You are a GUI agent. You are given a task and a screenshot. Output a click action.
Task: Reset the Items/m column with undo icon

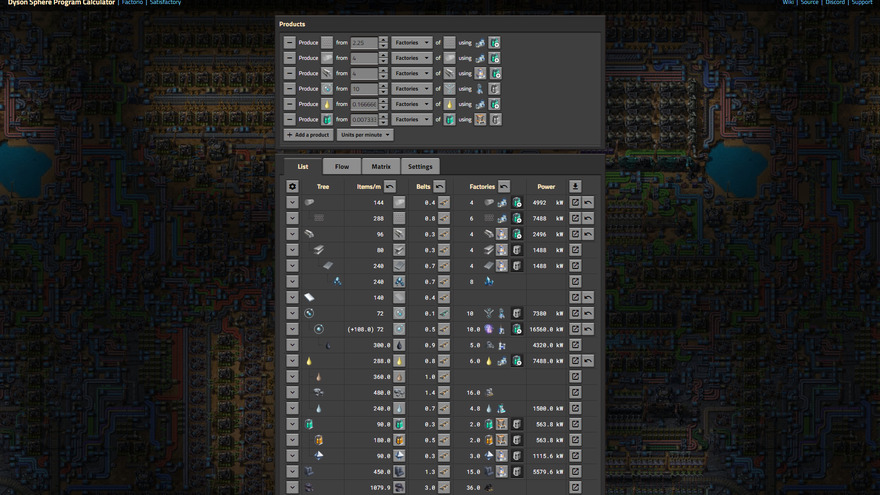coord(390,186)
